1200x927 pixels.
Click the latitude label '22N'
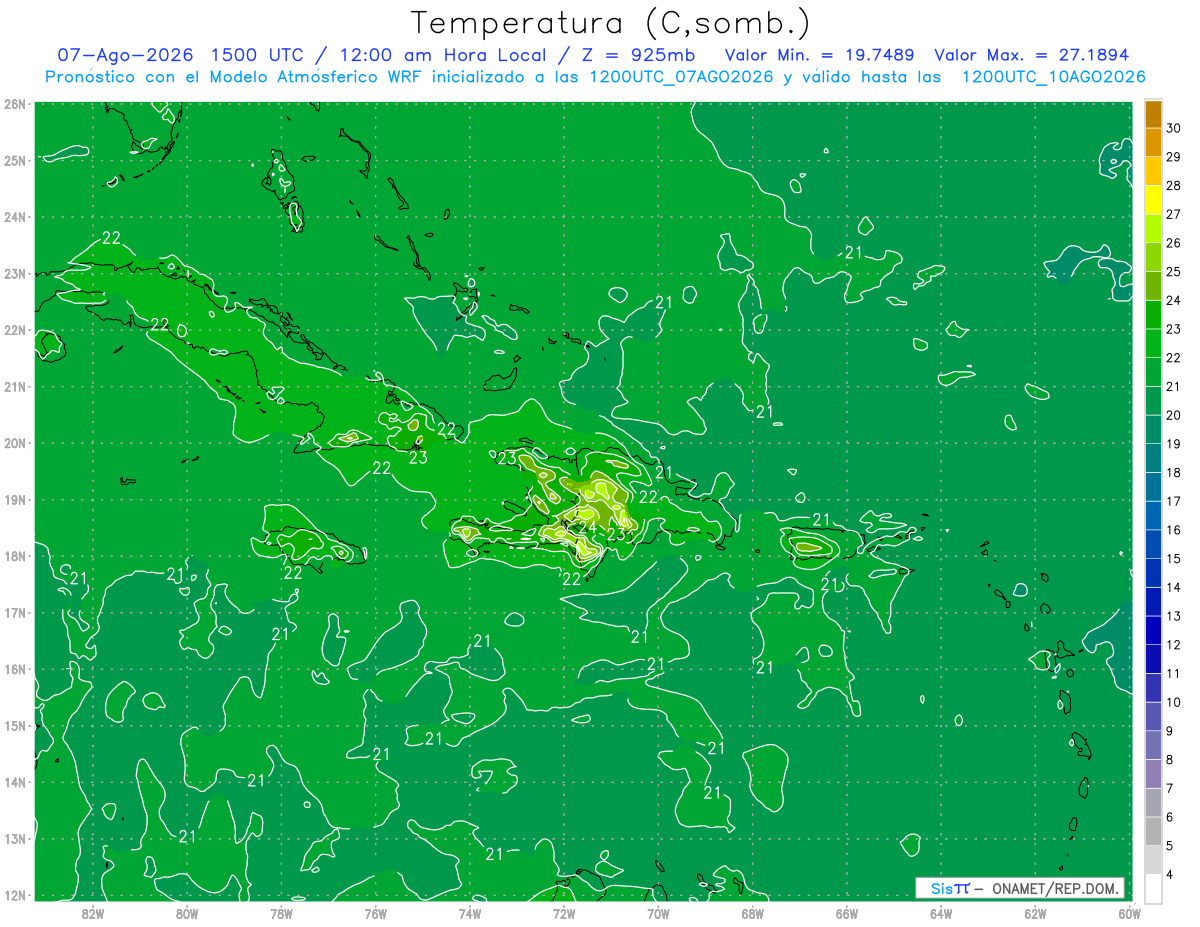[14, 330]
